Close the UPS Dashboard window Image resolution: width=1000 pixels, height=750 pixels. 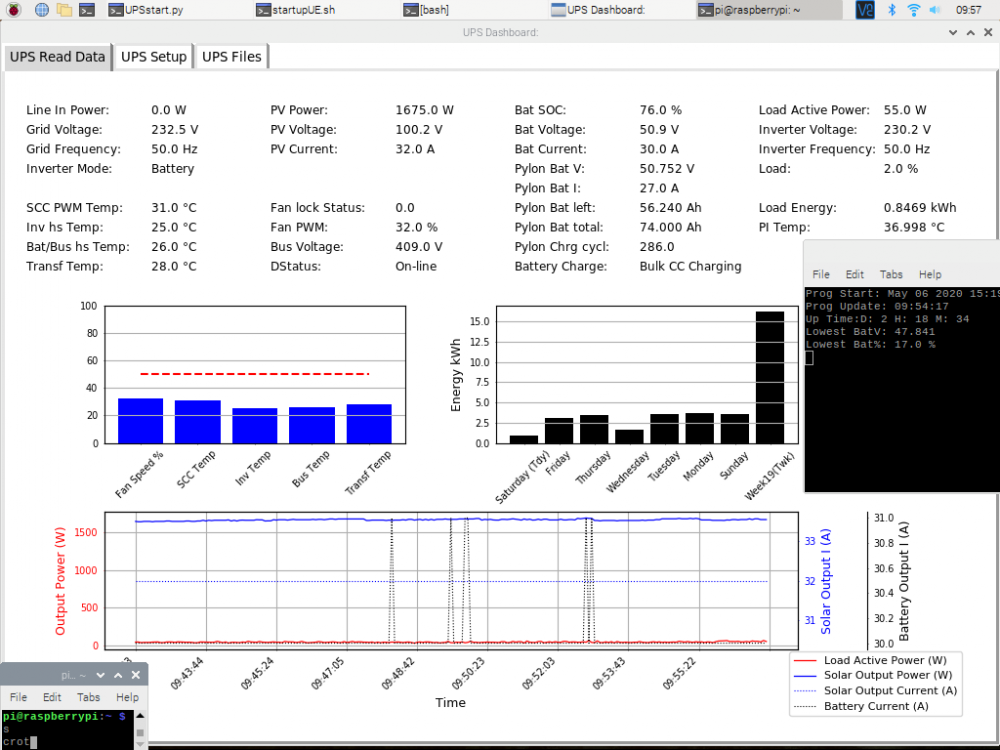(x=988, y=32)
